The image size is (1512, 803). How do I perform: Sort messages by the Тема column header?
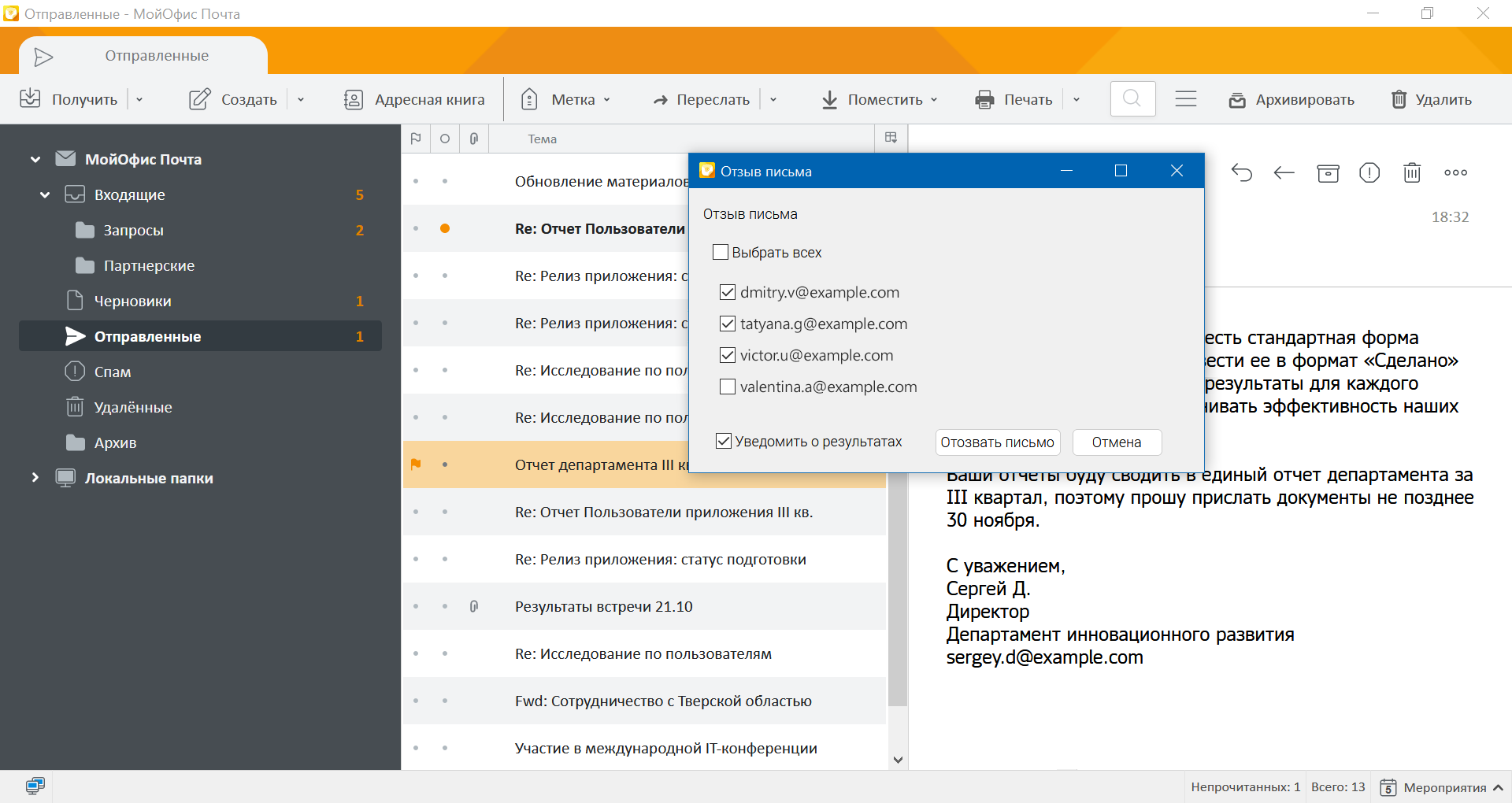pyautogui.click(x=542, y=139)
